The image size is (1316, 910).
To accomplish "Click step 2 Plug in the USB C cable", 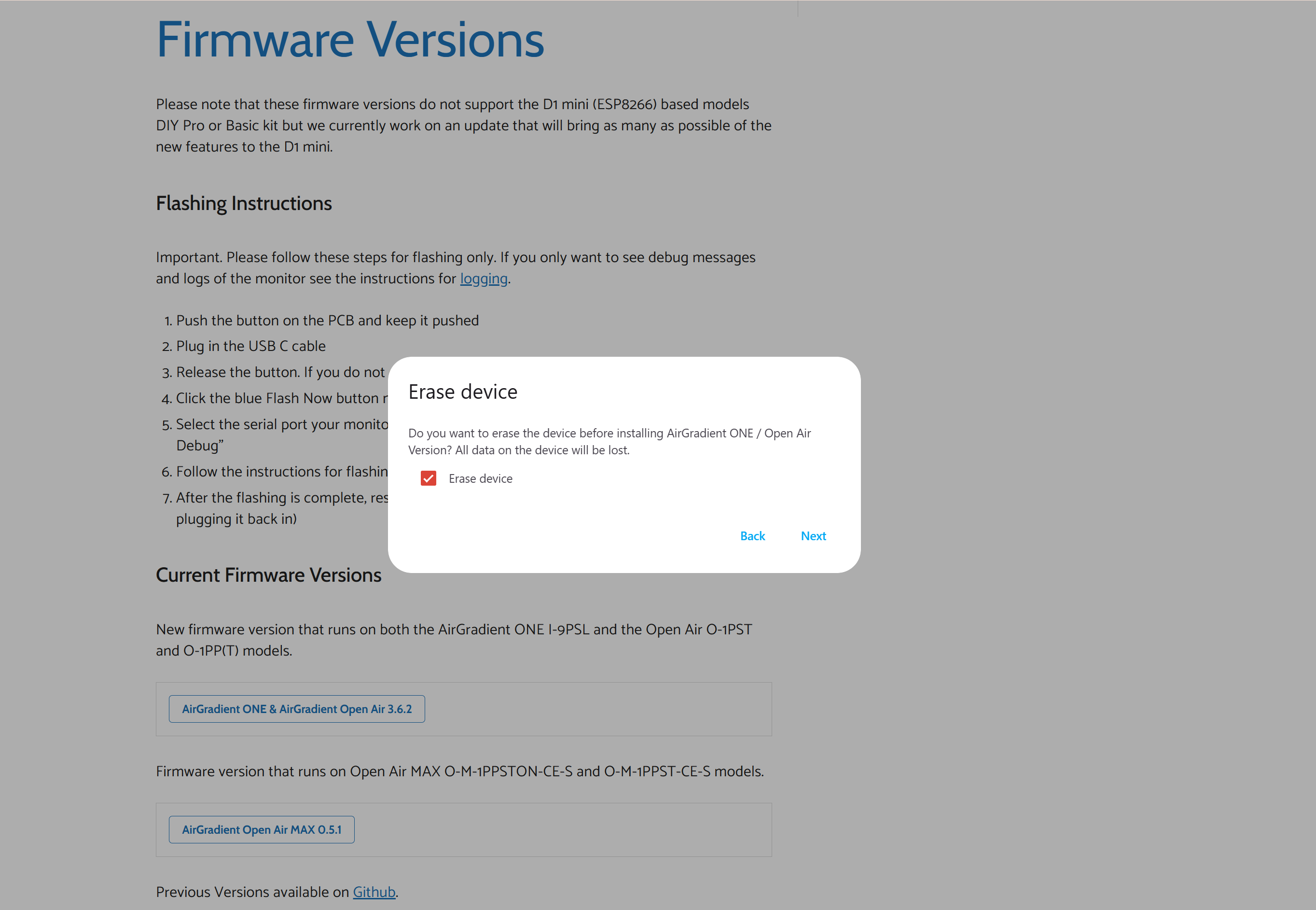I will (x=250, y=346).
